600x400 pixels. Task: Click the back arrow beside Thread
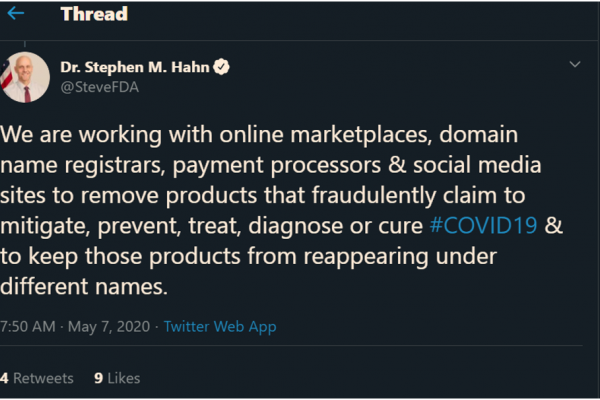(x=16, y=14)
